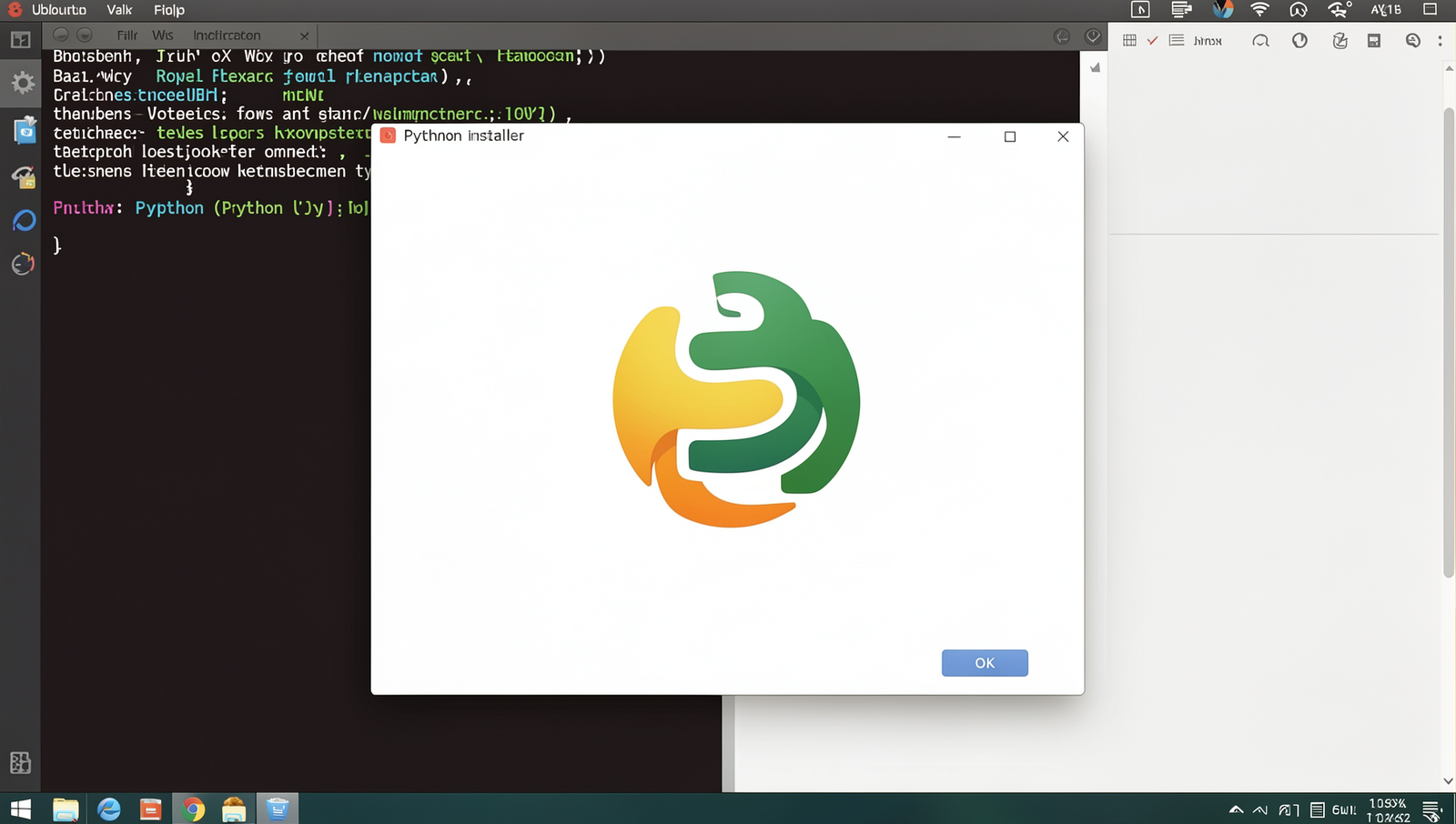The width and height of the screenshot is (1456, 824).
Task: Open the taskbar clock showing 1053%
Action: [x=1389, y=809]
